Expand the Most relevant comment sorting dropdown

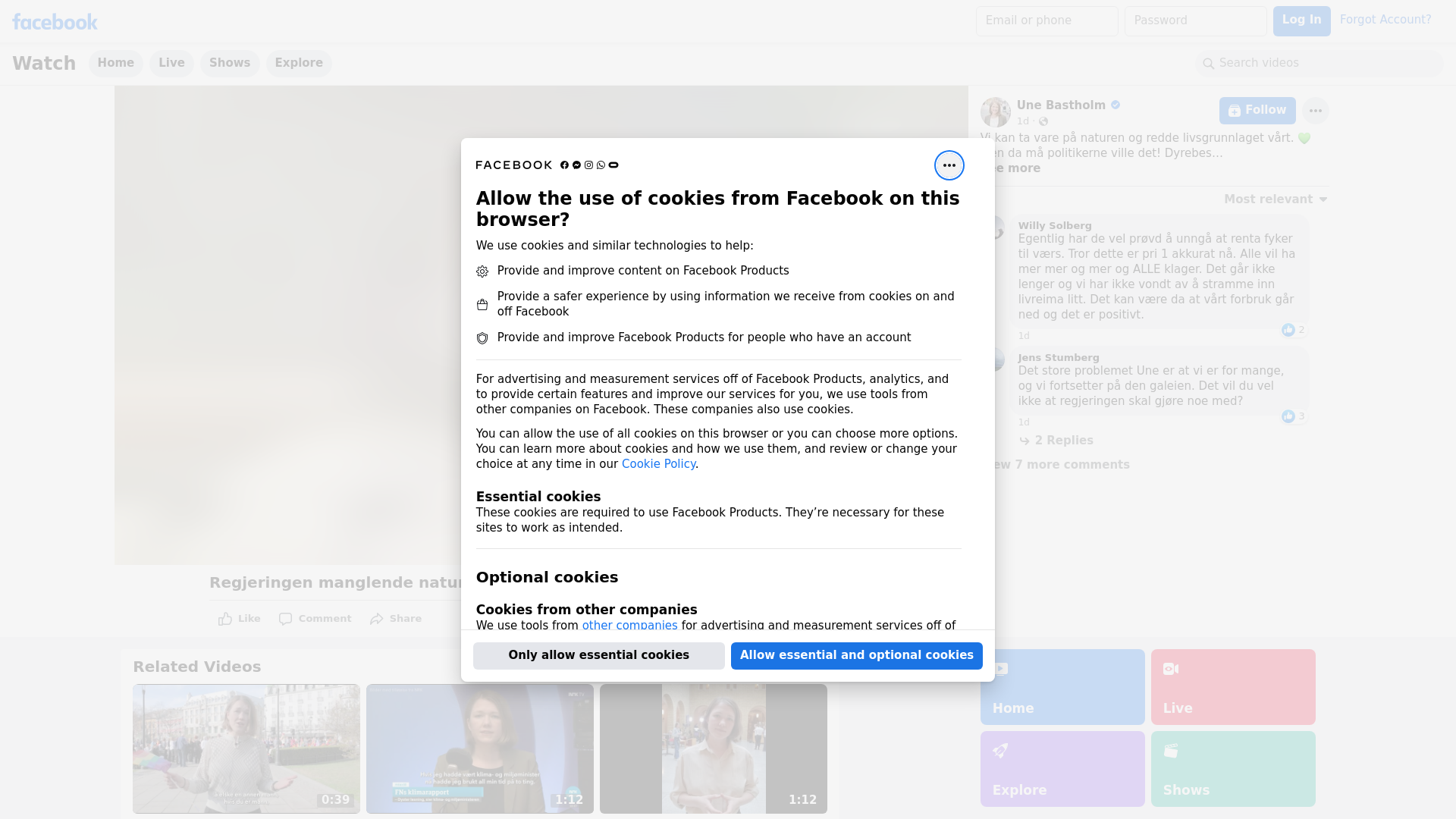[x=1275, y=199]
